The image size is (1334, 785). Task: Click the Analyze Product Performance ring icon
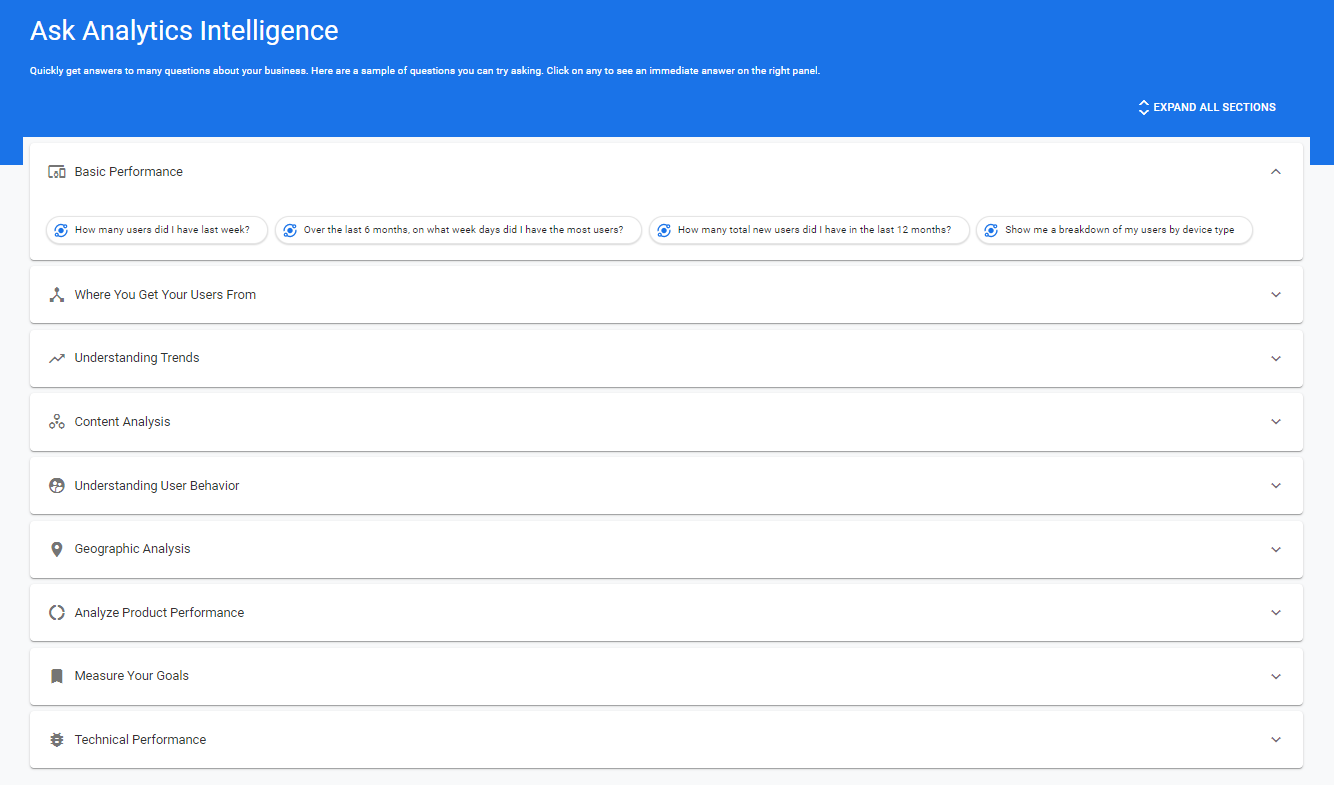[57, 613]
